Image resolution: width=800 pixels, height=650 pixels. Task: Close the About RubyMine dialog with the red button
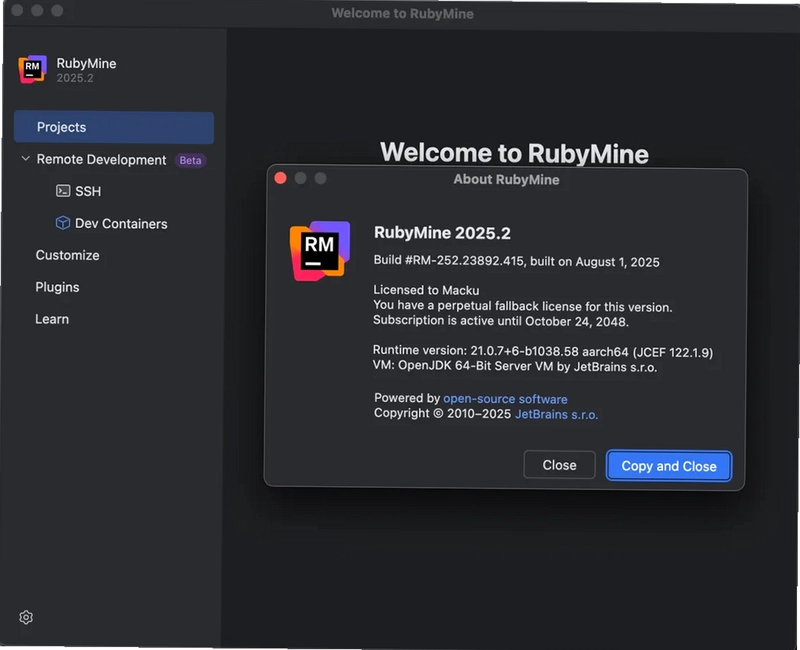click(x=281, y=178)
